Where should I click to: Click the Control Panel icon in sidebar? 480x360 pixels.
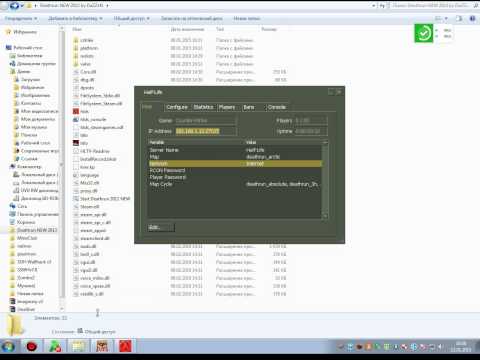(x=13, y=214)
